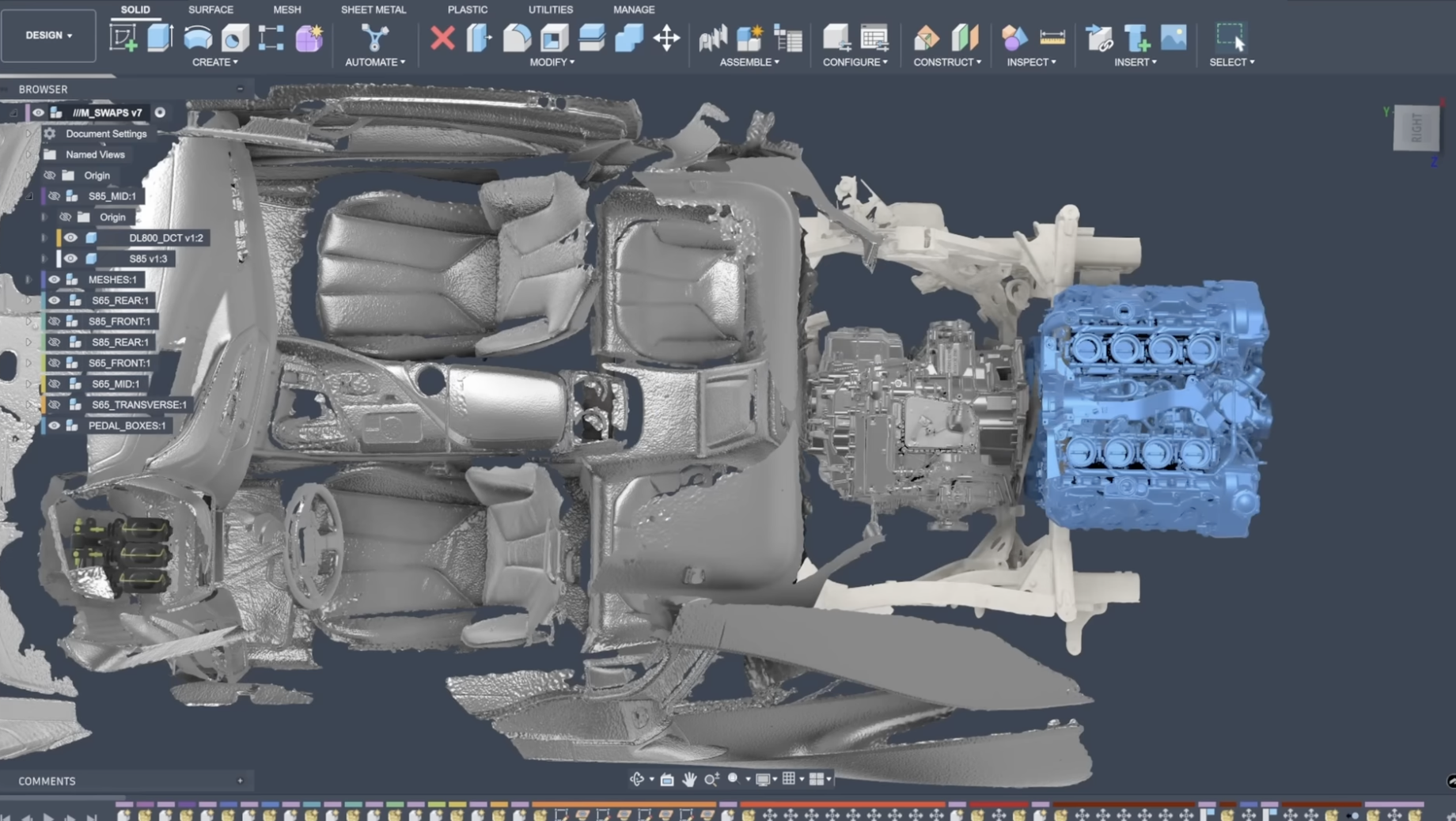1456x821 pixels.
Task: Toggle visibility of PEDAL_BOXES:1
Action: (x=54, y=426)
